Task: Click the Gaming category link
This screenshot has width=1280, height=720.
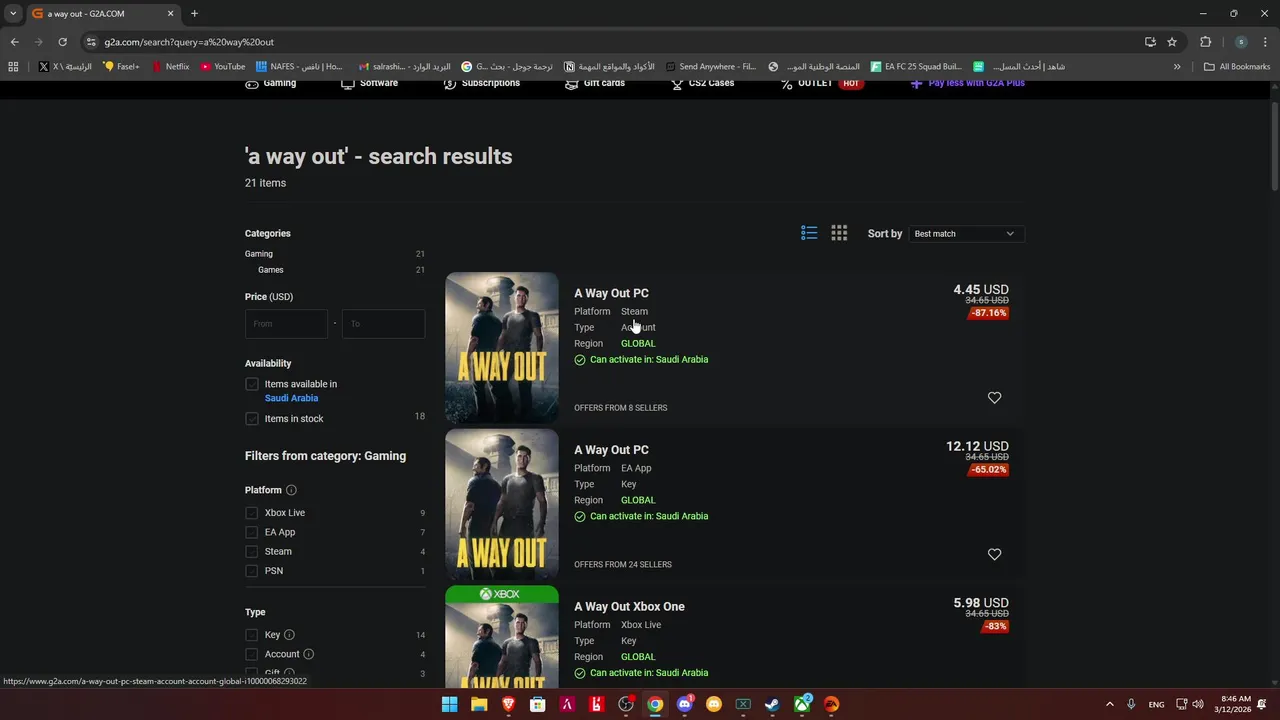Action: pos(259,254)
